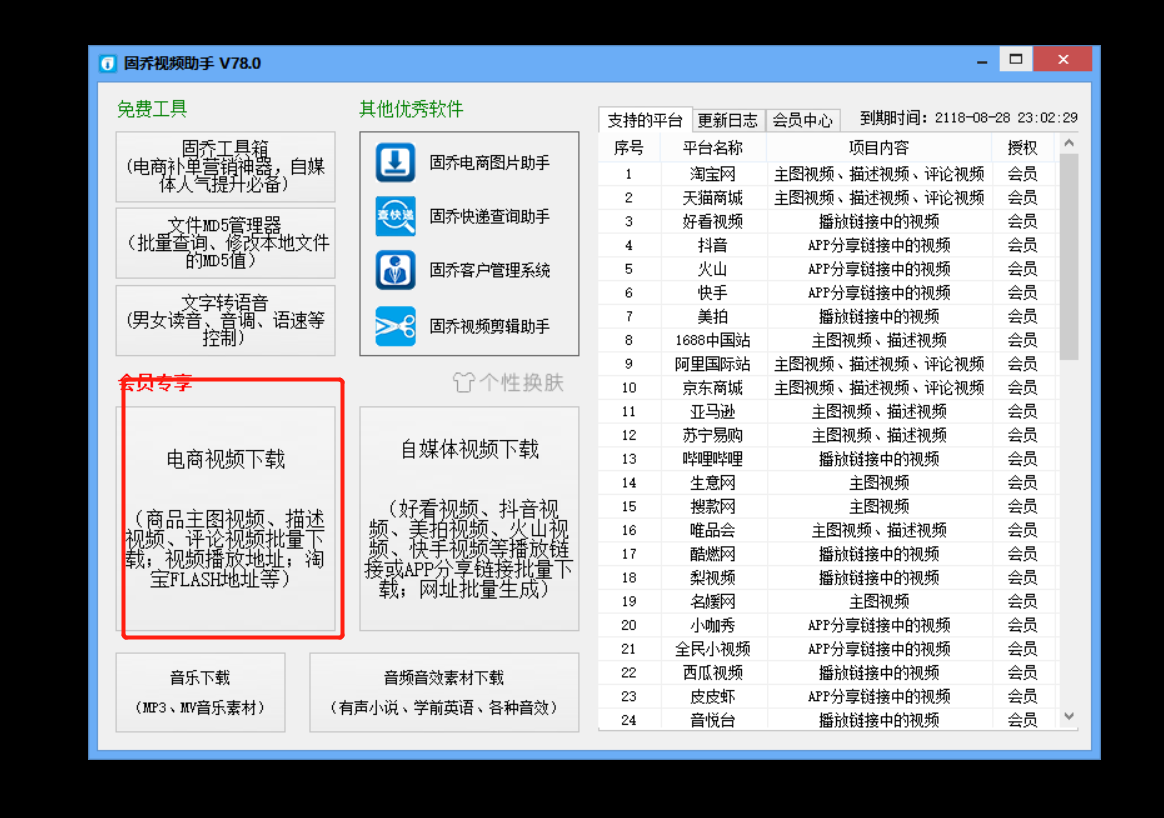Minimize the 固乔视频助手 window
The image size is (1164, 818).
pyautogui.click(x=982, y=61)
